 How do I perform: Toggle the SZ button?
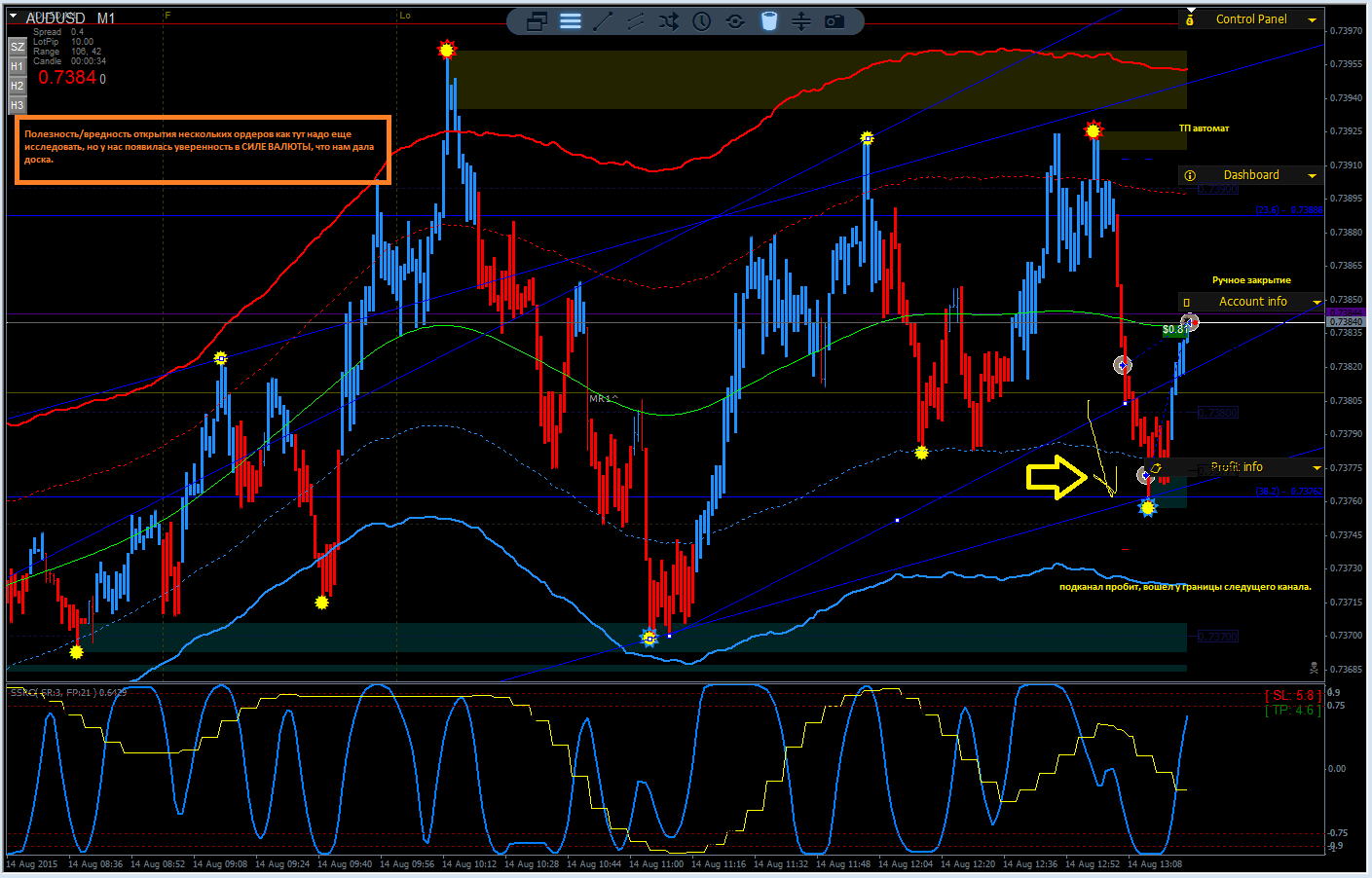pyautogui.click(x=17, y=47)
